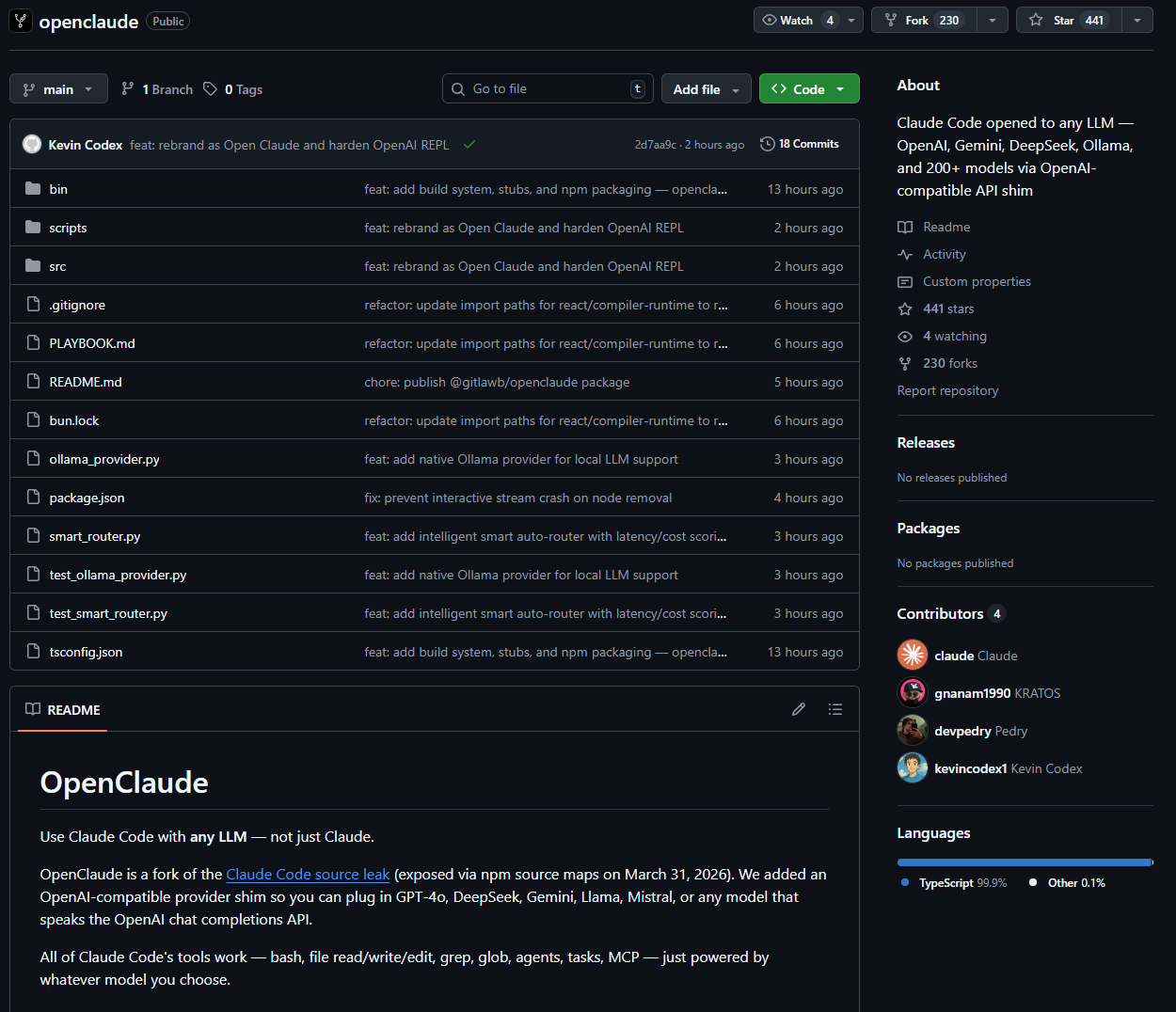Click the commit hash 2d7aa9c
1176x1012 pixels.
point(656,145)
